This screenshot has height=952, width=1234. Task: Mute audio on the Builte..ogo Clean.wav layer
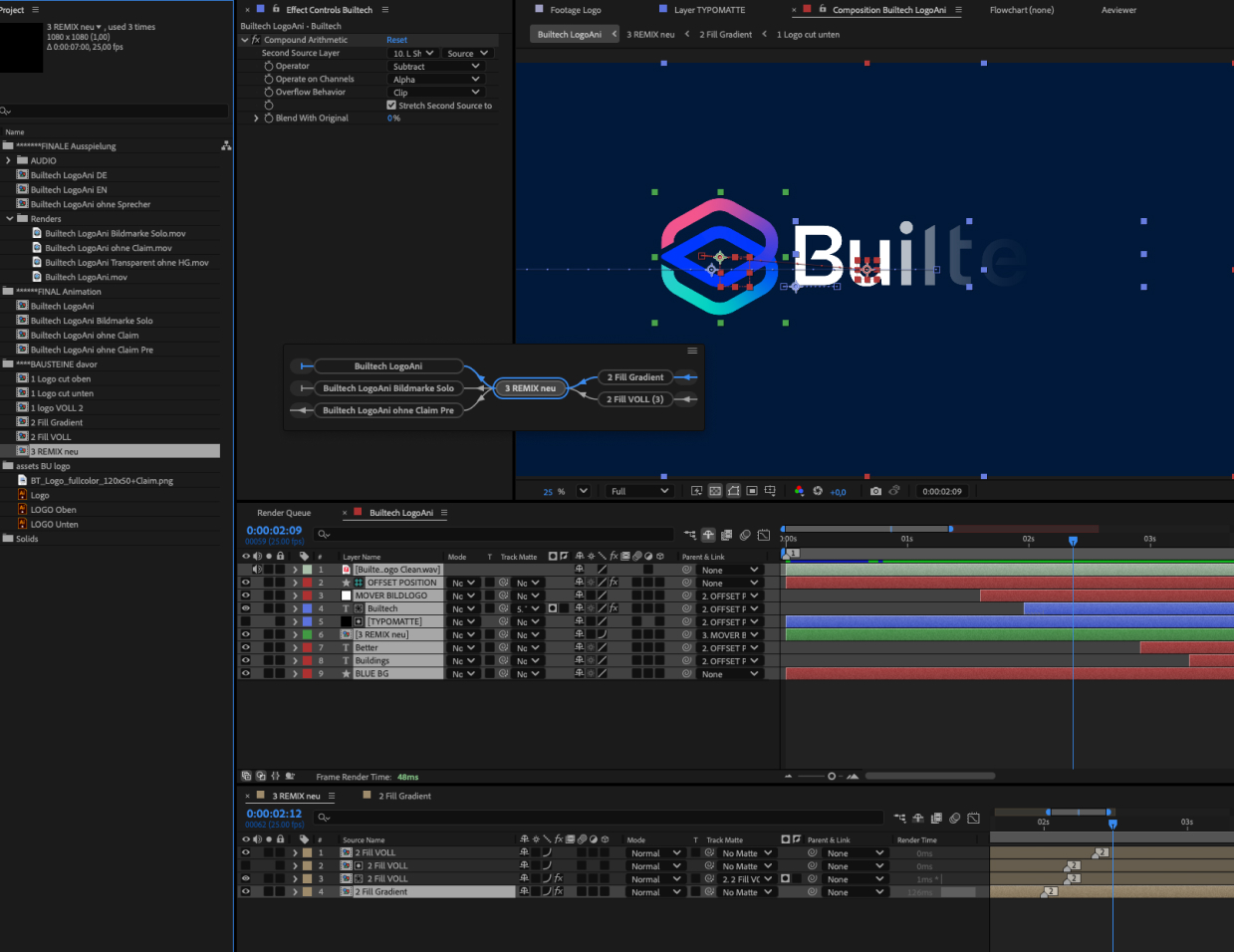click(256, 569)
